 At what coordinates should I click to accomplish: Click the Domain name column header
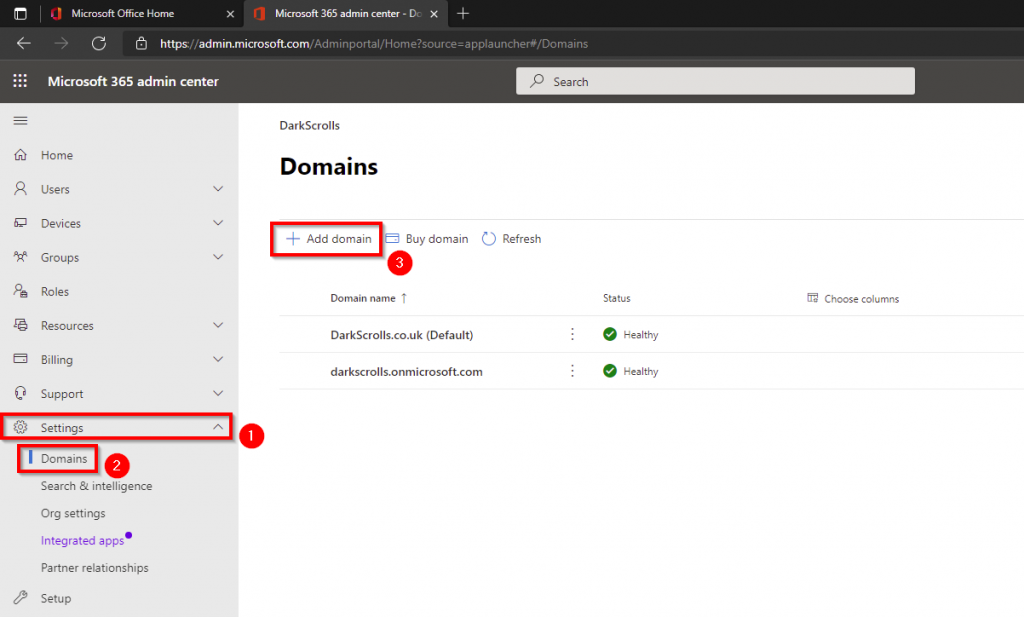(x=363, y=298)
